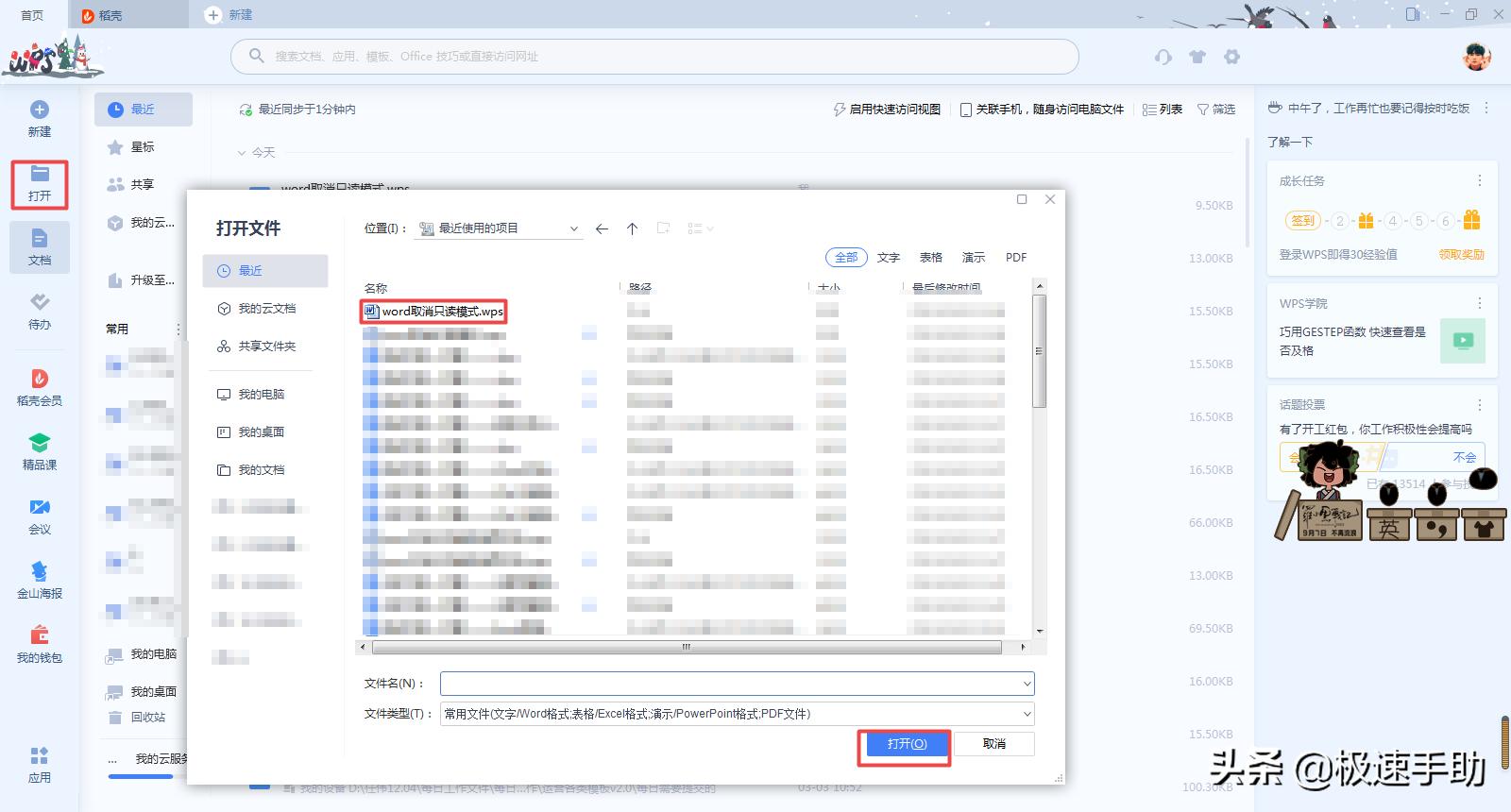Viewport: 1511px width, 812px height.
Task: Select 我的云文档 in dialog sidebar
Action: (x=265, y=309)
